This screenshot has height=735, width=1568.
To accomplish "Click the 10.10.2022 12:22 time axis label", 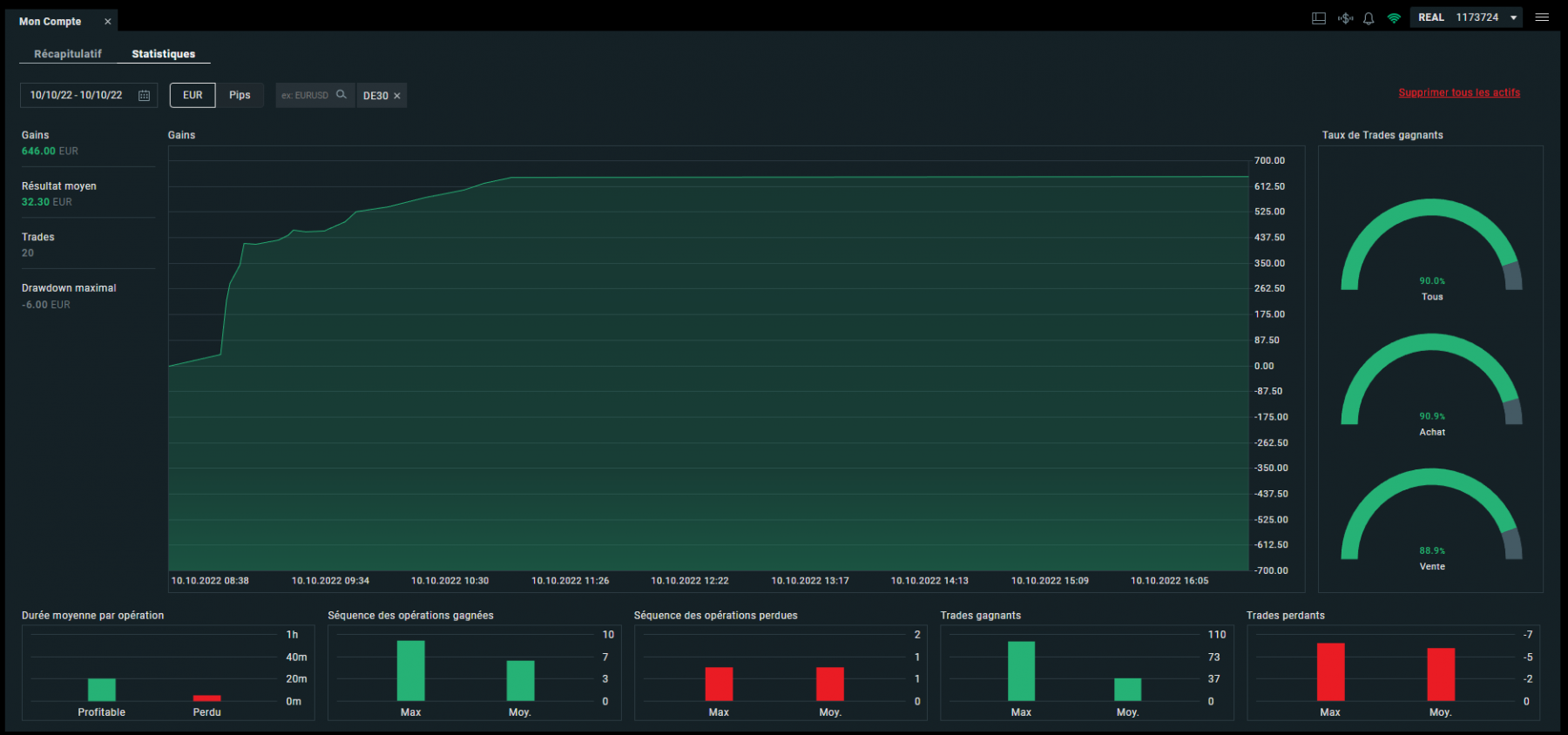I will tap(690, 581).
